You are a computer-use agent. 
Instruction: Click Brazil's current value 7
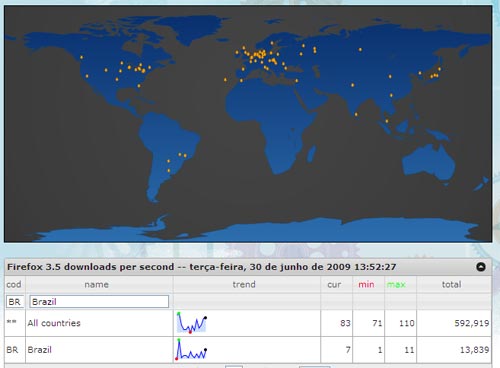(x=348, y=350)
